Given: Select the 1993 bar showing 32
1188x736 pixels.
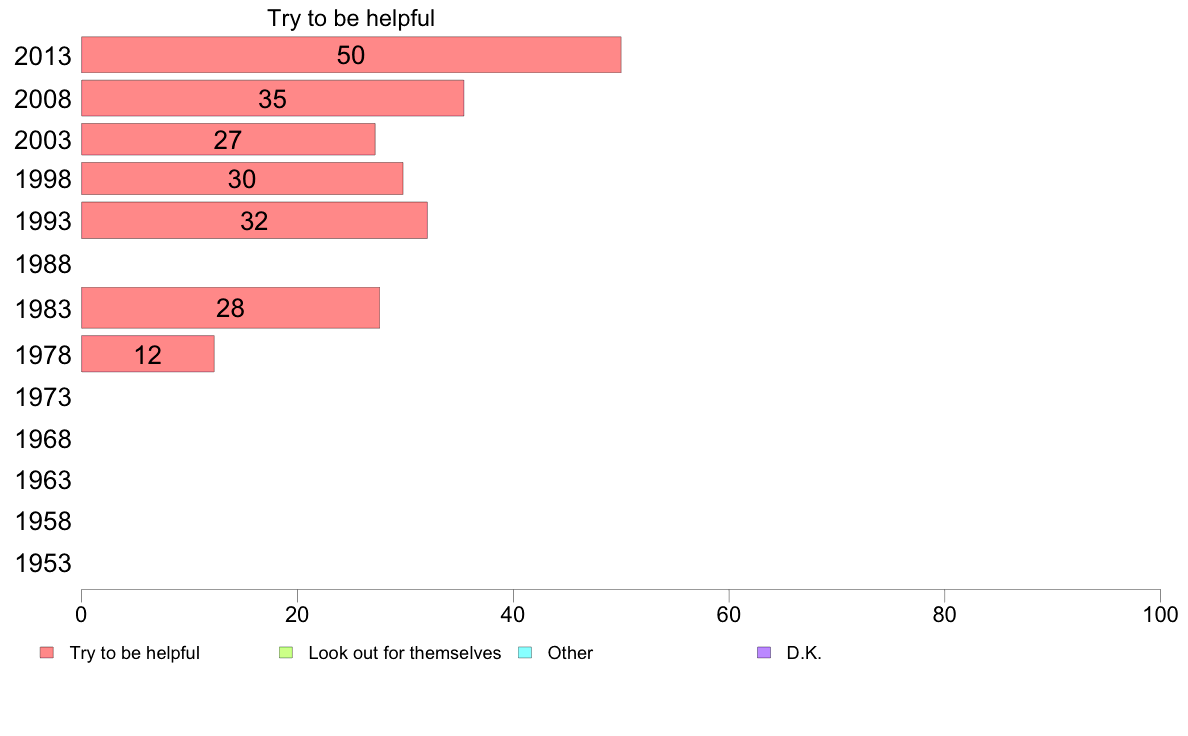Looking at the screenshot, I should 254,221.
